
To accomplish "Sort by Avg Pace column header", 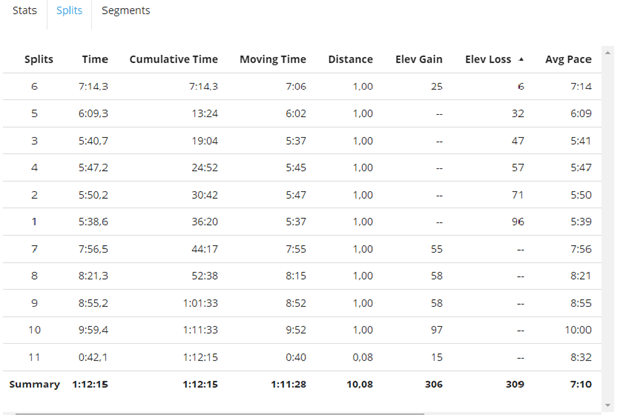I will (568, 60).
